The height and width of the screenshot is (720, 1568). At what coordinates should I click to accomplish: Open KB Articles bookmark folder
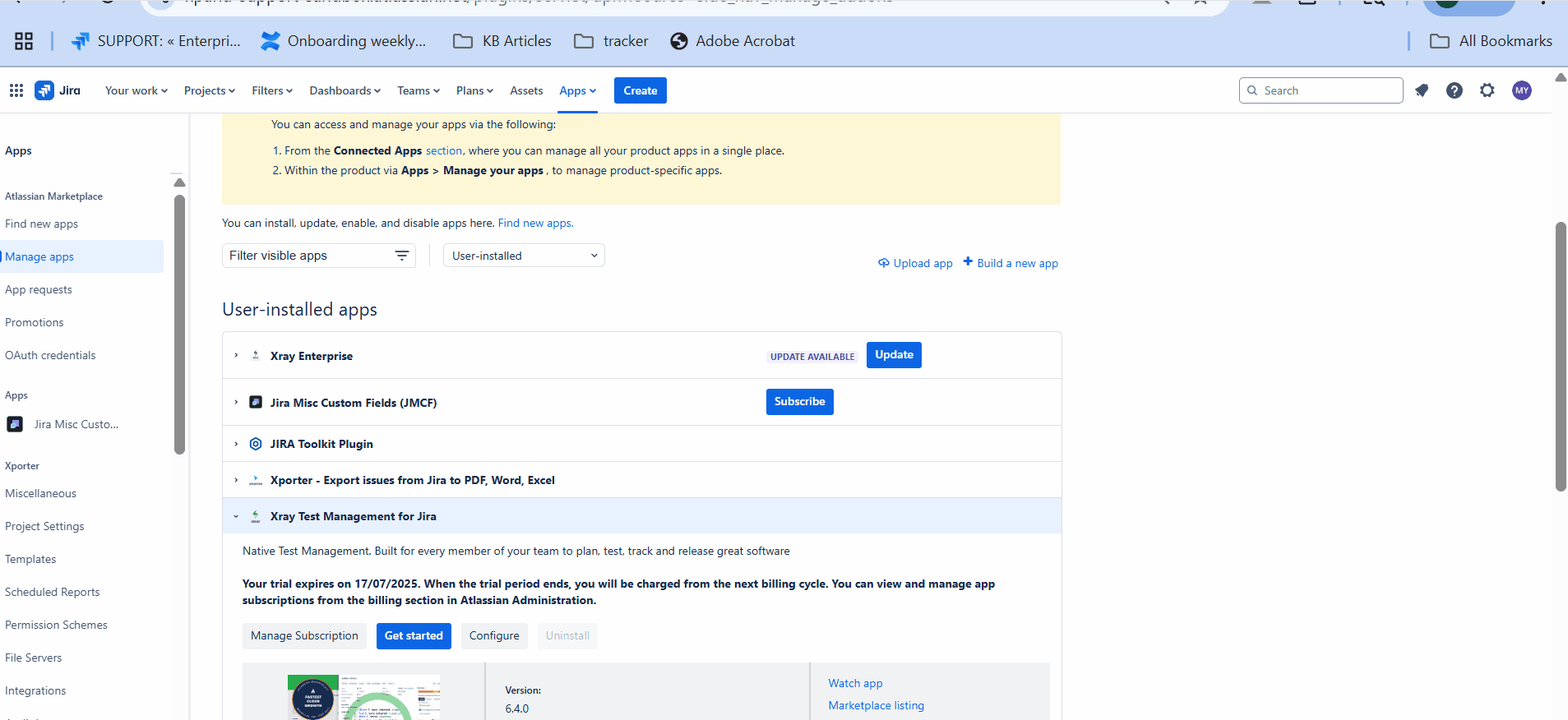coord(502,41)
